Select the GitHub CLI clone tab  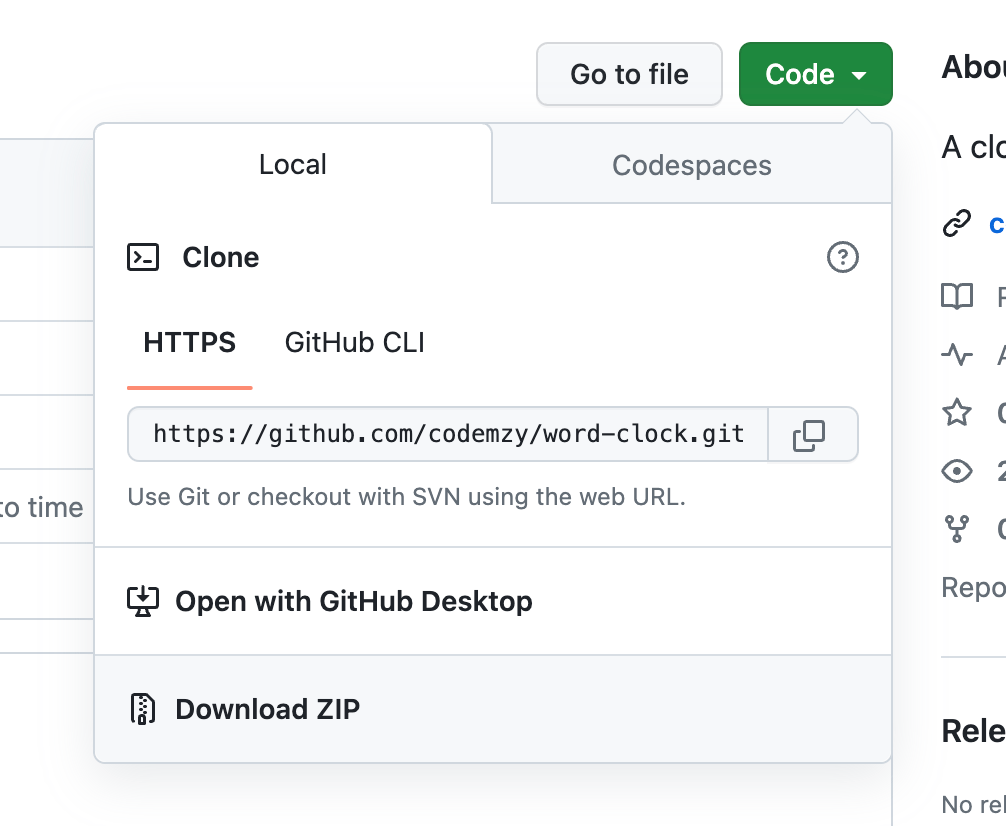pos(355,343)
